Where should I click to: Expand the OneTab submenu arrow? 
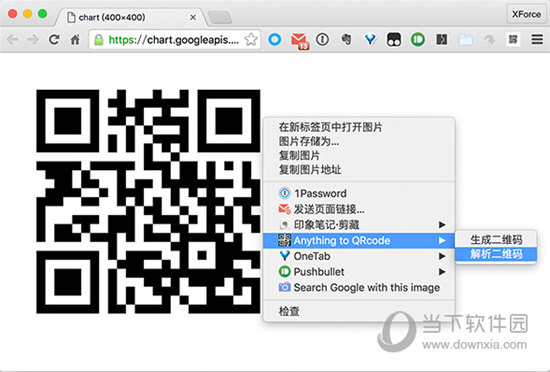tap(442, 256)
